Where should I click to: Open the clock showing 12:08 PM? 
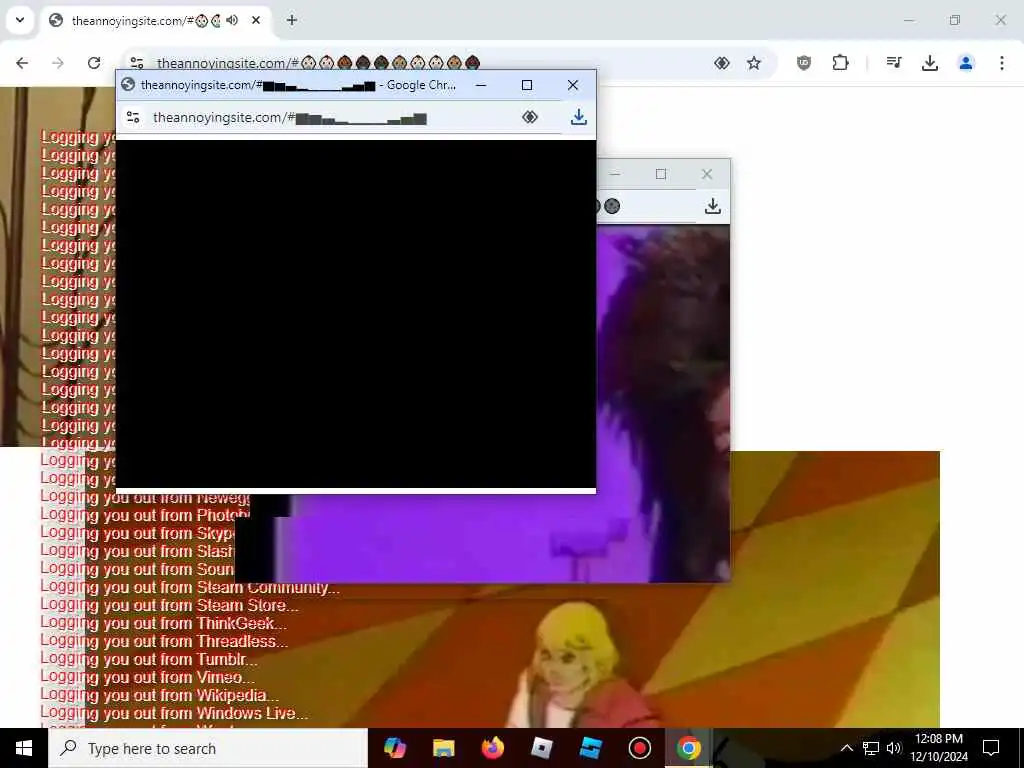939,748
